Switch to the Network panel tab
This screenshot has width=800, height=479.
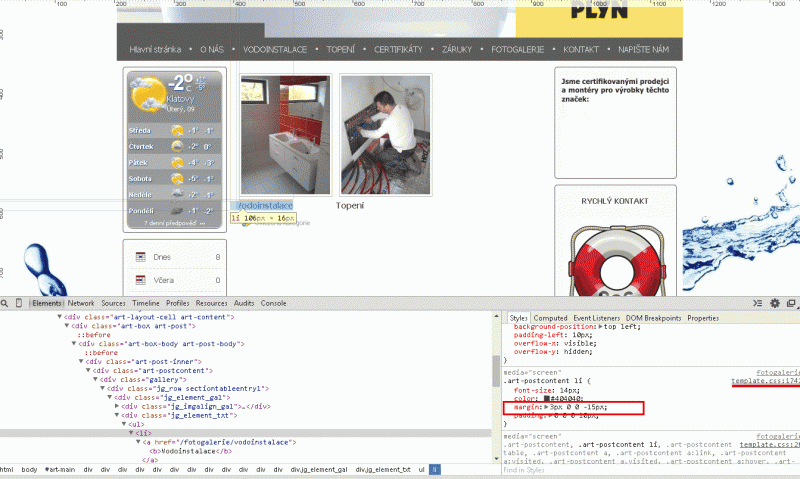coord(81,303)
